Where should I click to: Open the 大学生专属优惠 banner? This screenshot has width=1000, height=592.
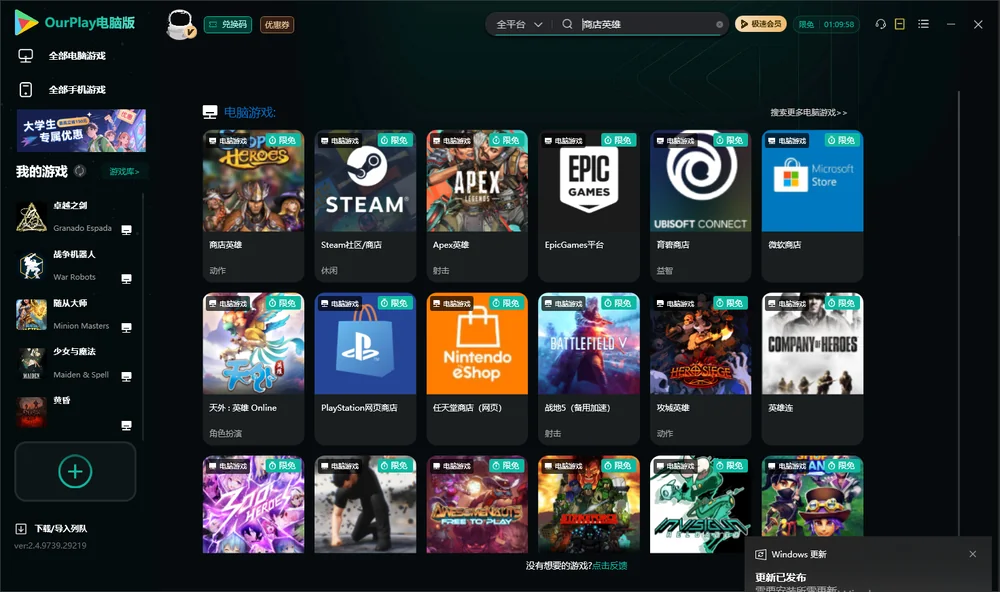(x=81, y=131)
